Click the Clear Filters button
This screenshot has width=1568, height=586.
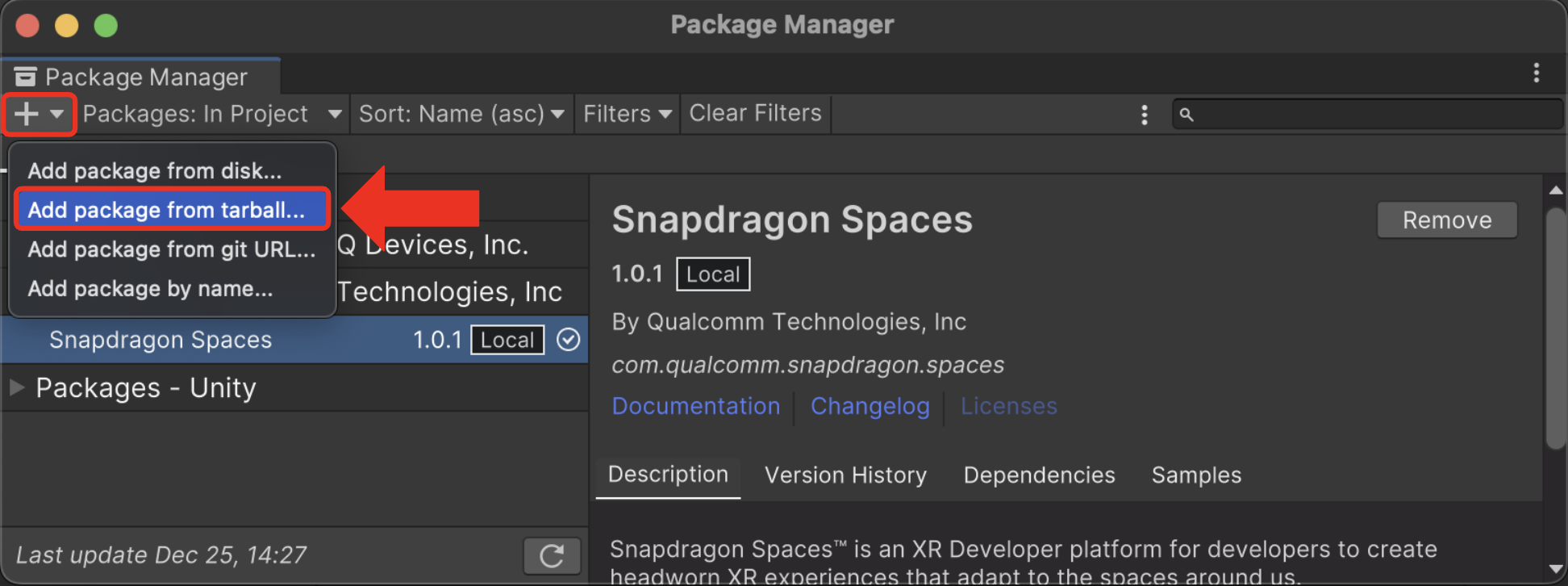(x=755, y=114)
